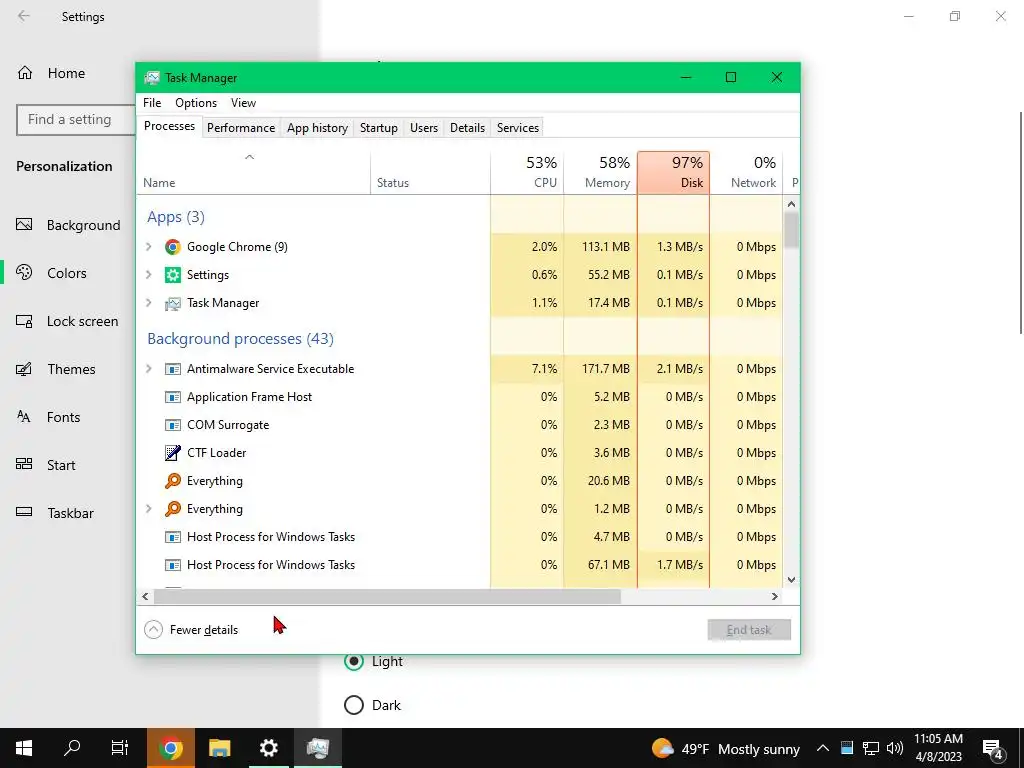
Task: Go back with Settings back arrow
Action: click(24, 16)
